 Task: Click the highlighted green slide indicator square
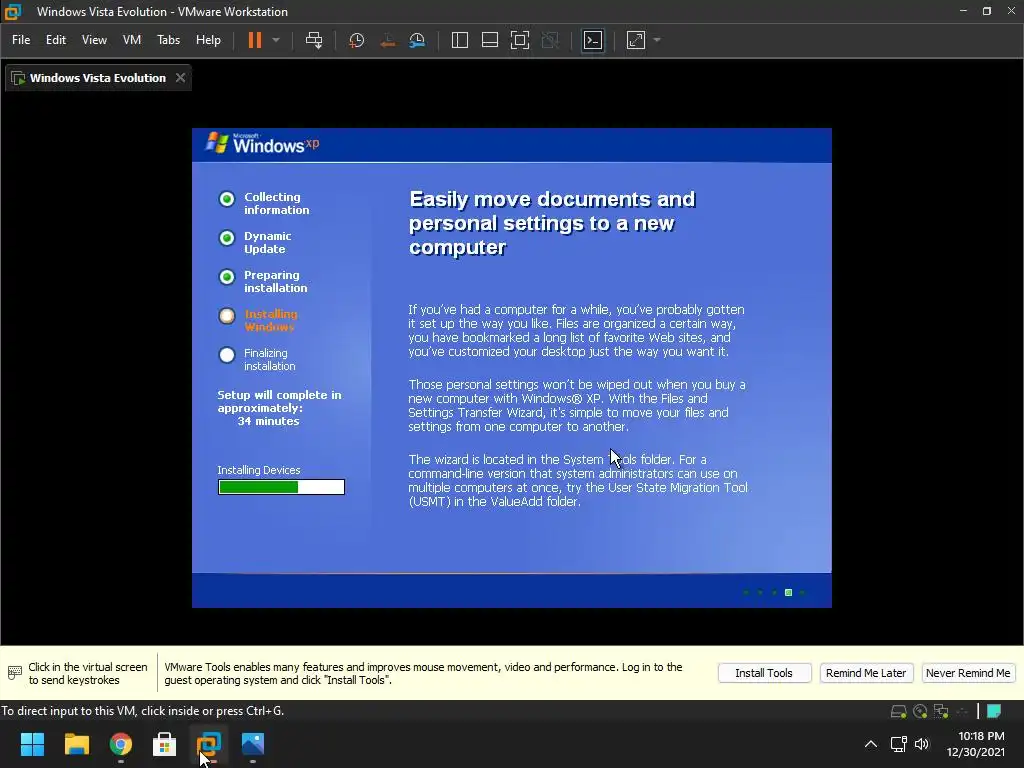pyautogui.click(x=788, y=592)
